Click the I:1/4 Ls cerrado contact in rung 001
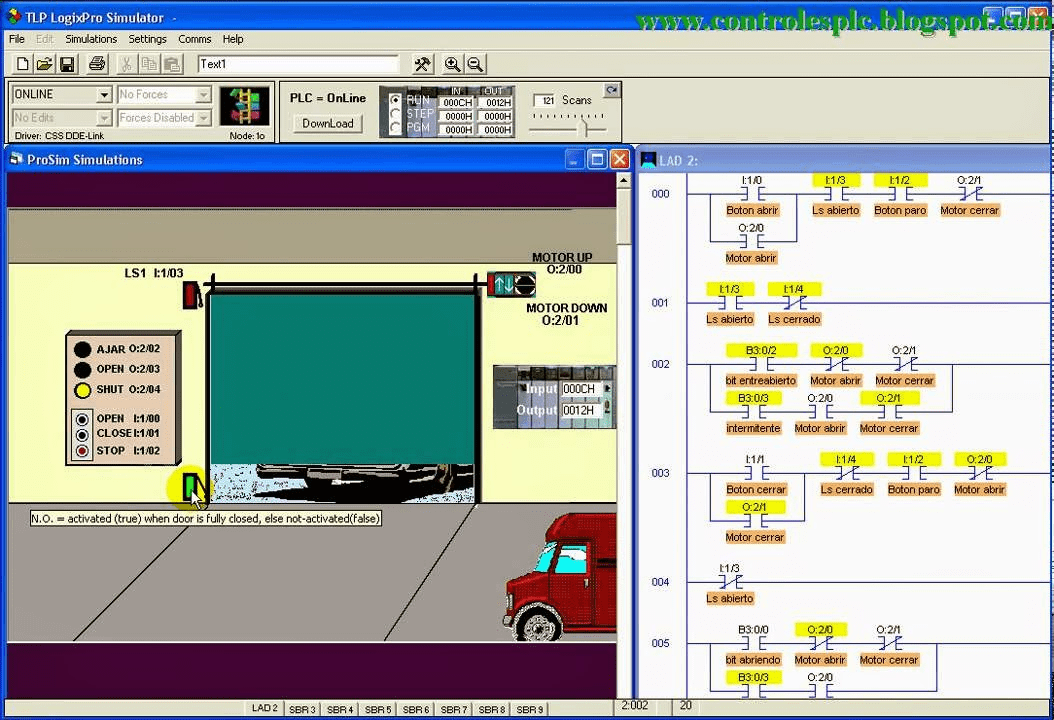 click(793, 303)
